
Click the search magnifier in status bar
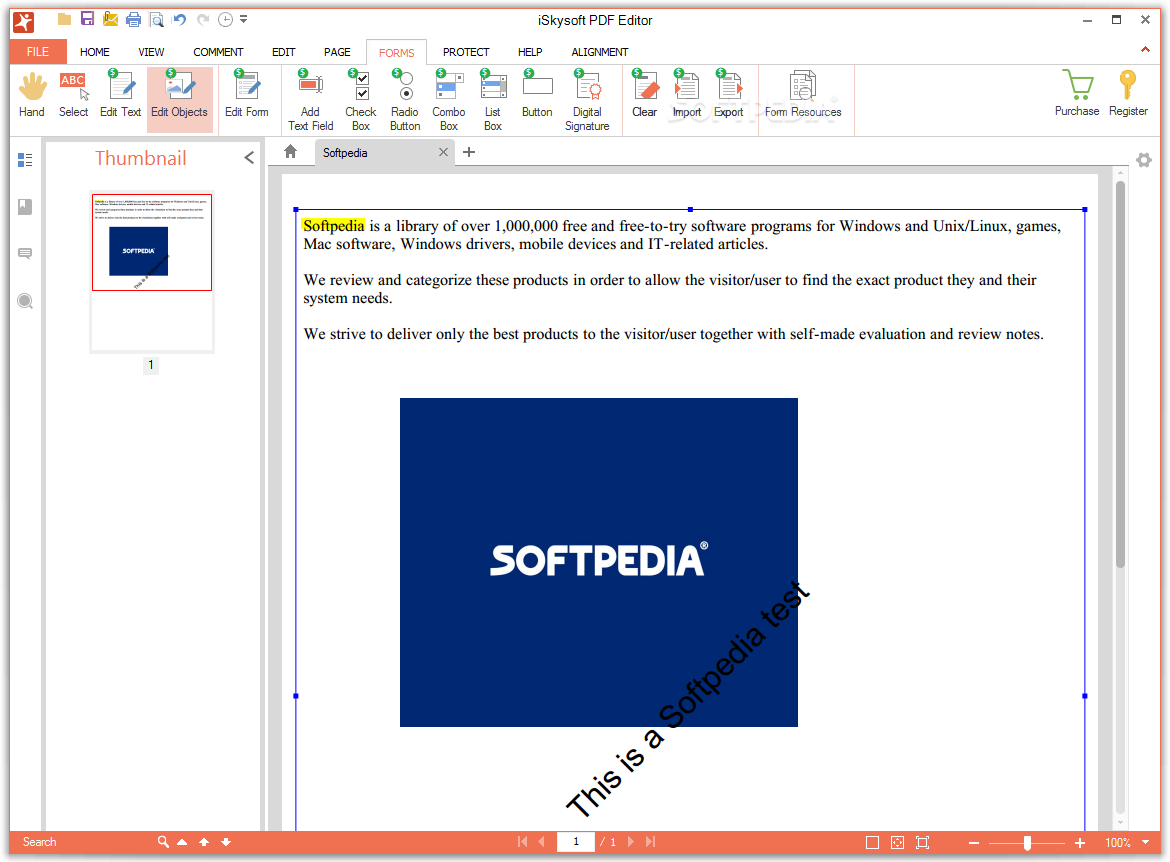pyautogui.click(x=163, y=842)
